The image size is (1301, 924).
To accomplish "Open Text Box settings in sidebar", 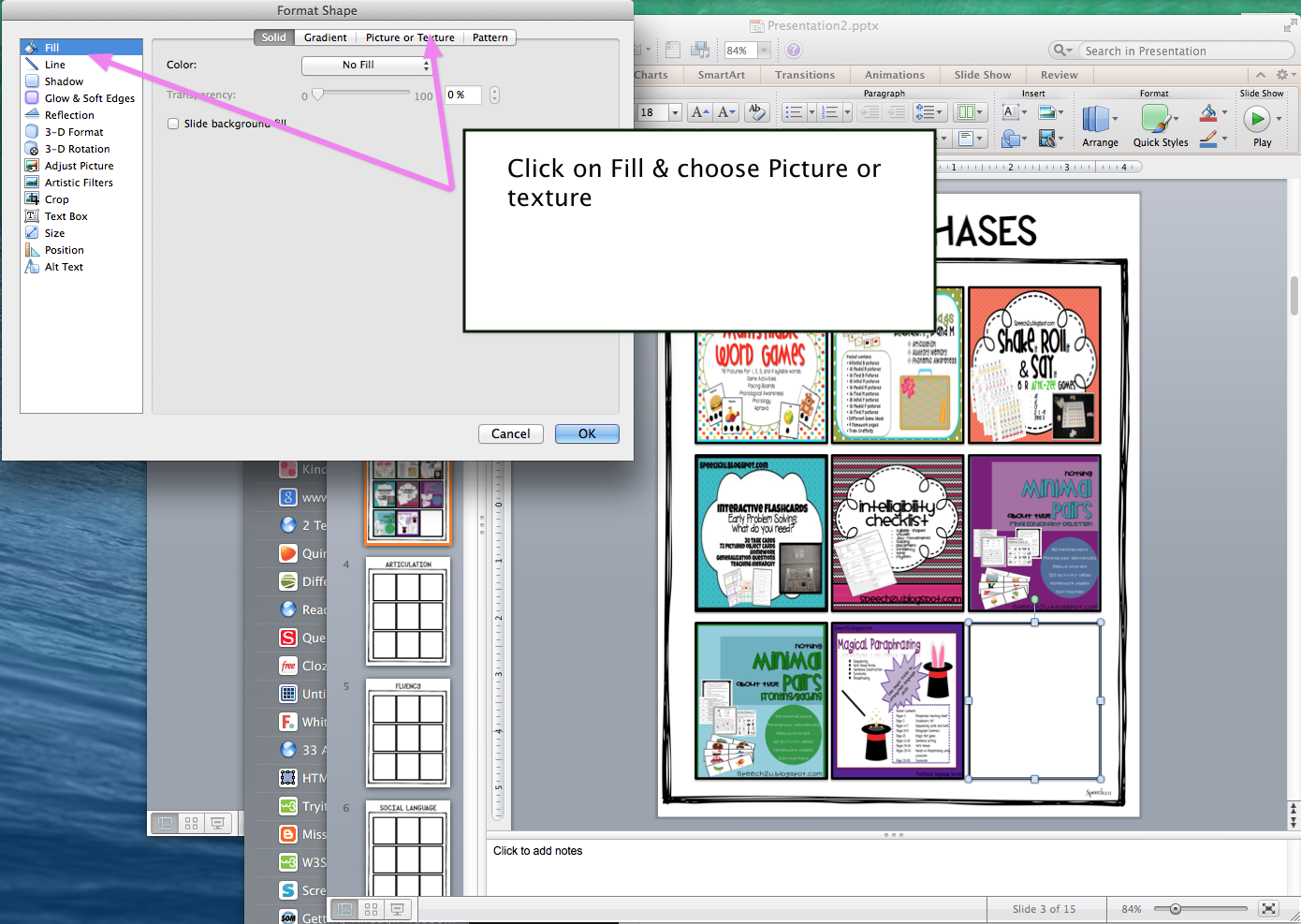I will (x=81, y=216).
